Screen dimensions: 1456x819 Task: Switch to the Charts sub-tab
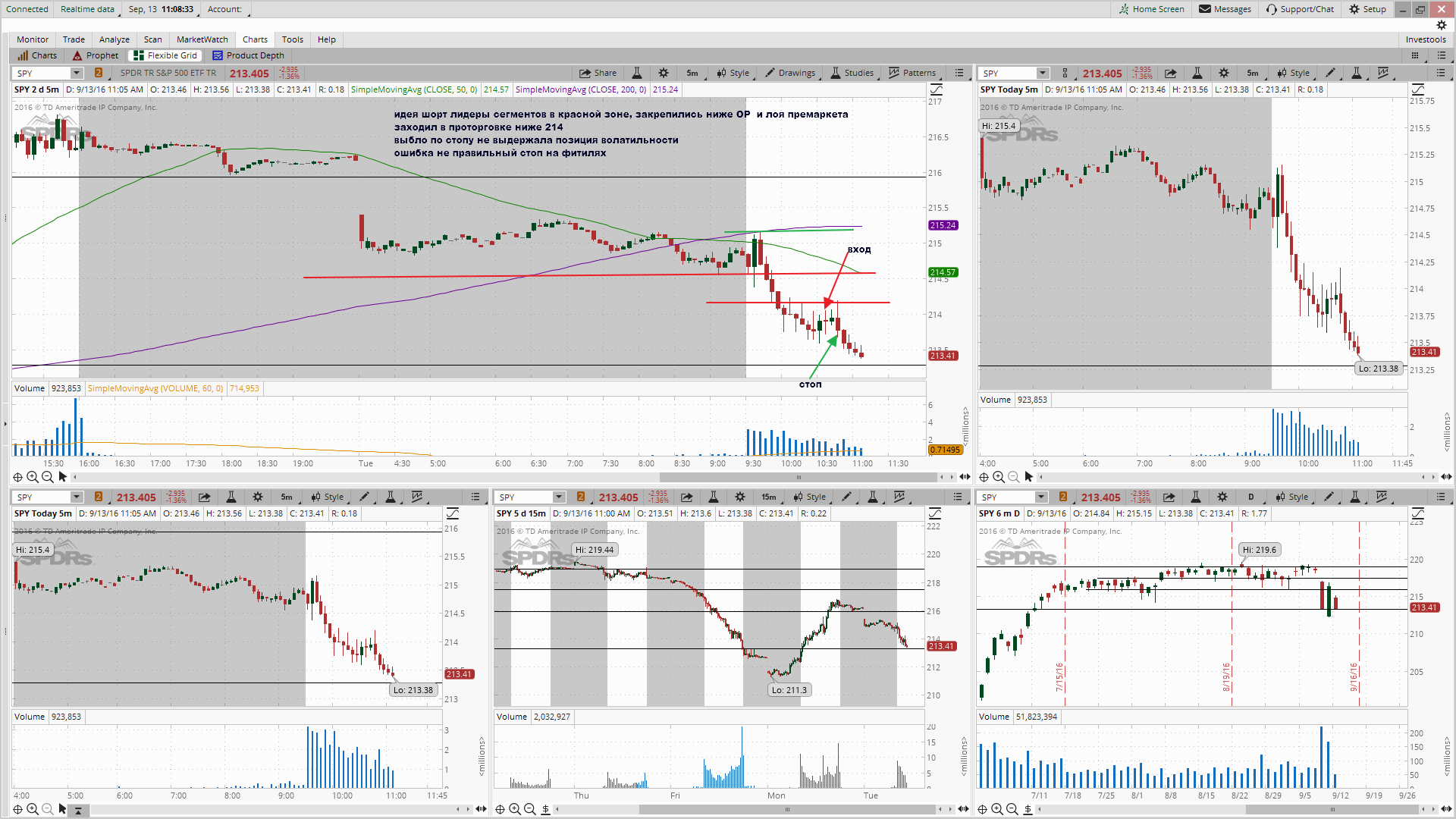pyautogui.click(x=37, y=55)
